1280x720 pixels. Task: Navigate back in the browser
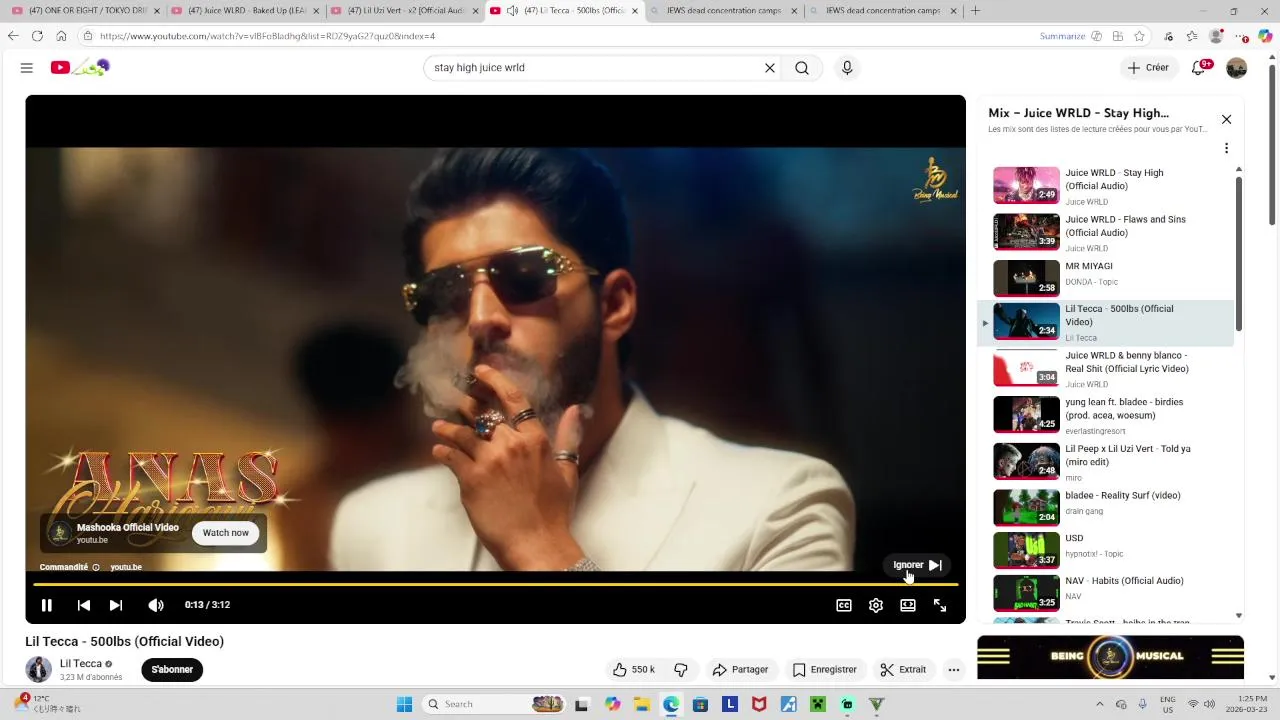[13, 36]
